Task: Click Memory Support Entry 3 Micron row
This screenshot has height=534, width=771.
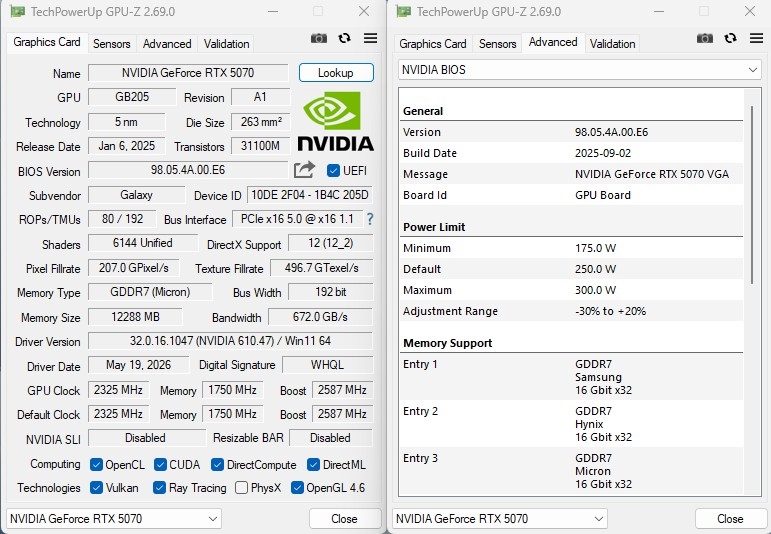Action: tap(571, 471)
